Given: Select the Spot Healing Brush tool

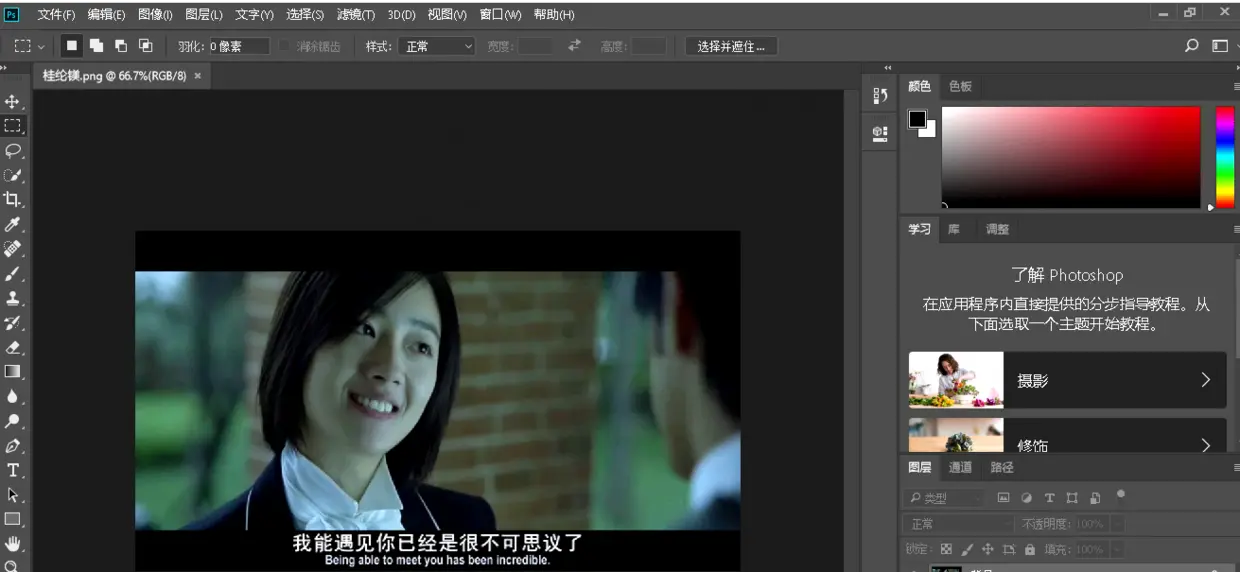Looking at the screenshot, I should (12, 249).
